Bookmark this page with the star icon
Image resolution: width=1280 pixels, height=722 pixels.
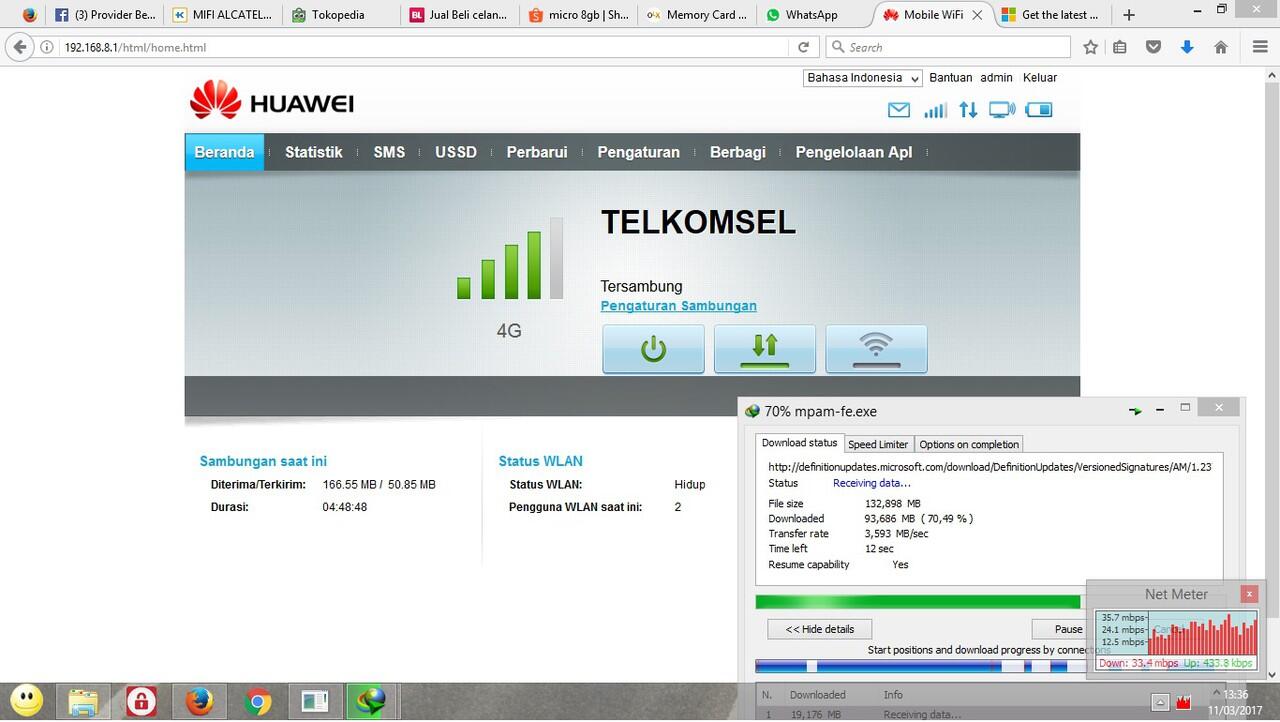[x=1091, y=47]
